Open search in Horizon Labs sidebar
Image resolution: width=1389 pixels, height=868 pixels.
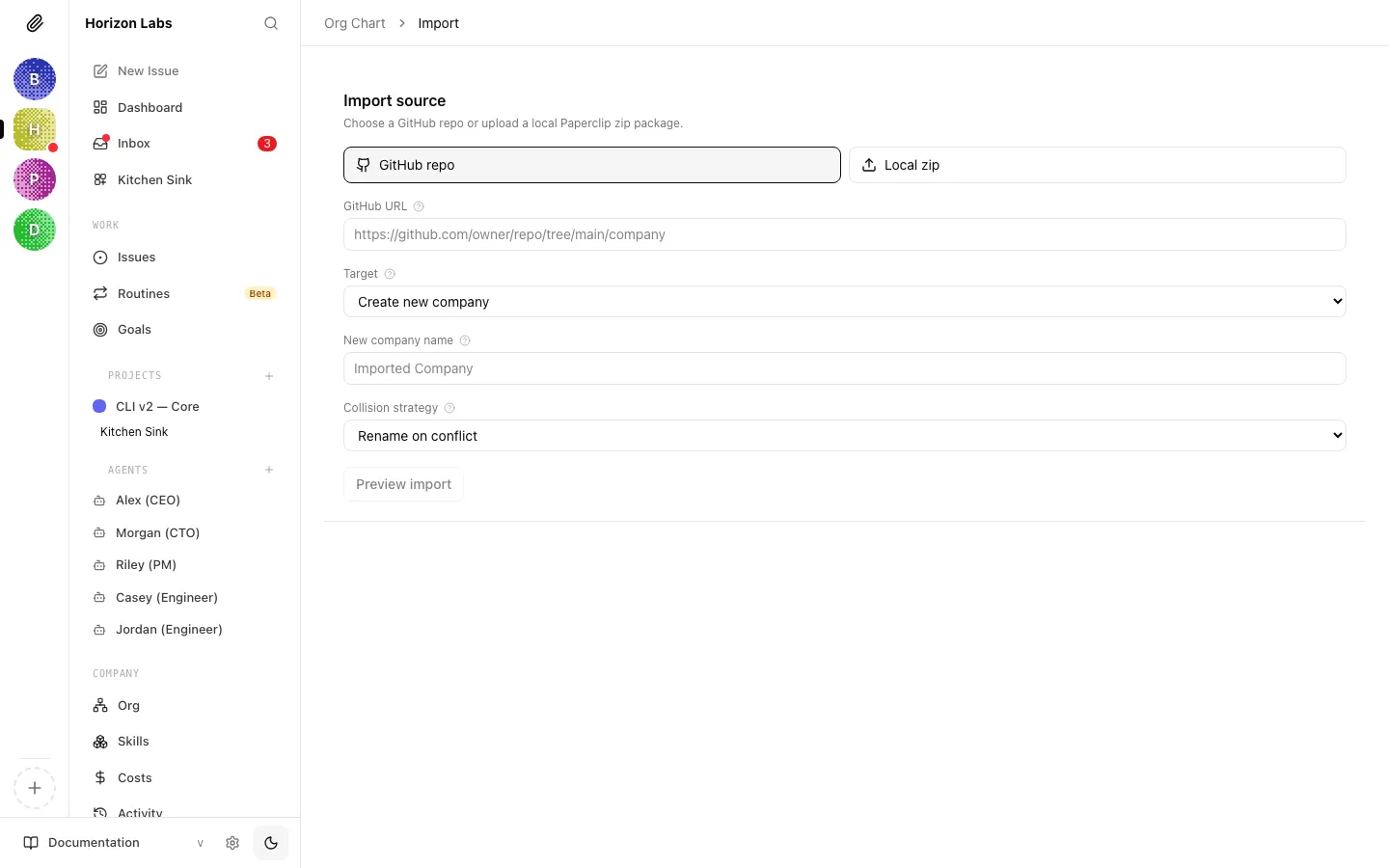pos(271,23)
